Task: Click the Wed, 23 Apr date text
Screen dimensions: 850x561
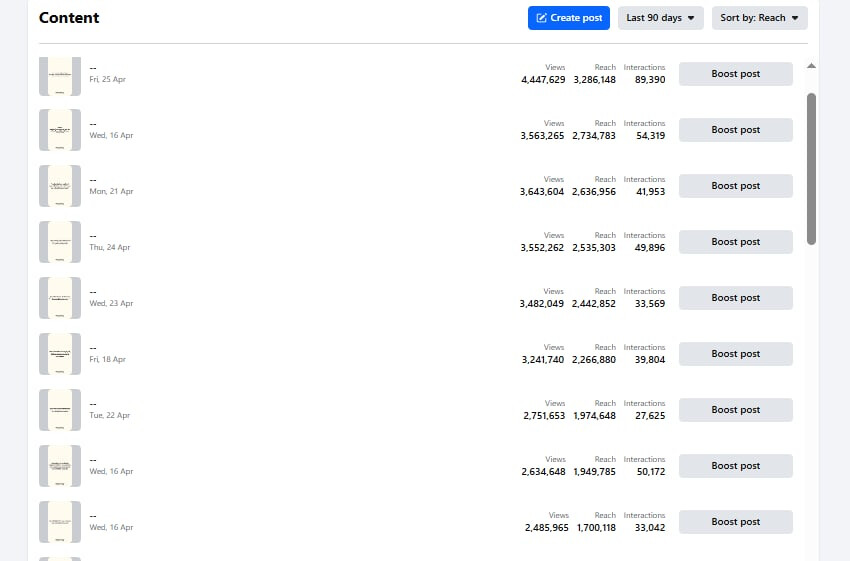Action: coord(111,303)
